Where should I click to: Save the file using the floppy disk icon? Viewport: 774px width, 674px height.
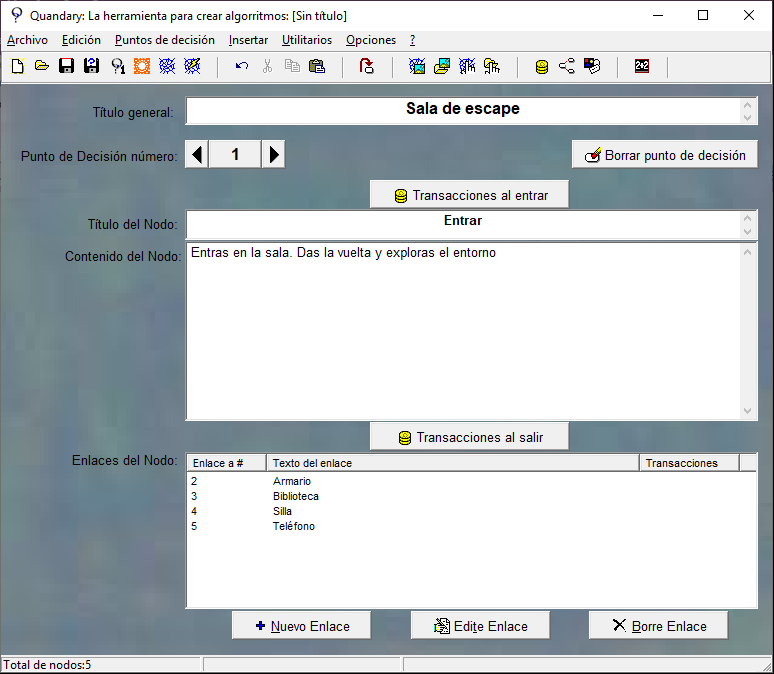[x=67, y=67]
